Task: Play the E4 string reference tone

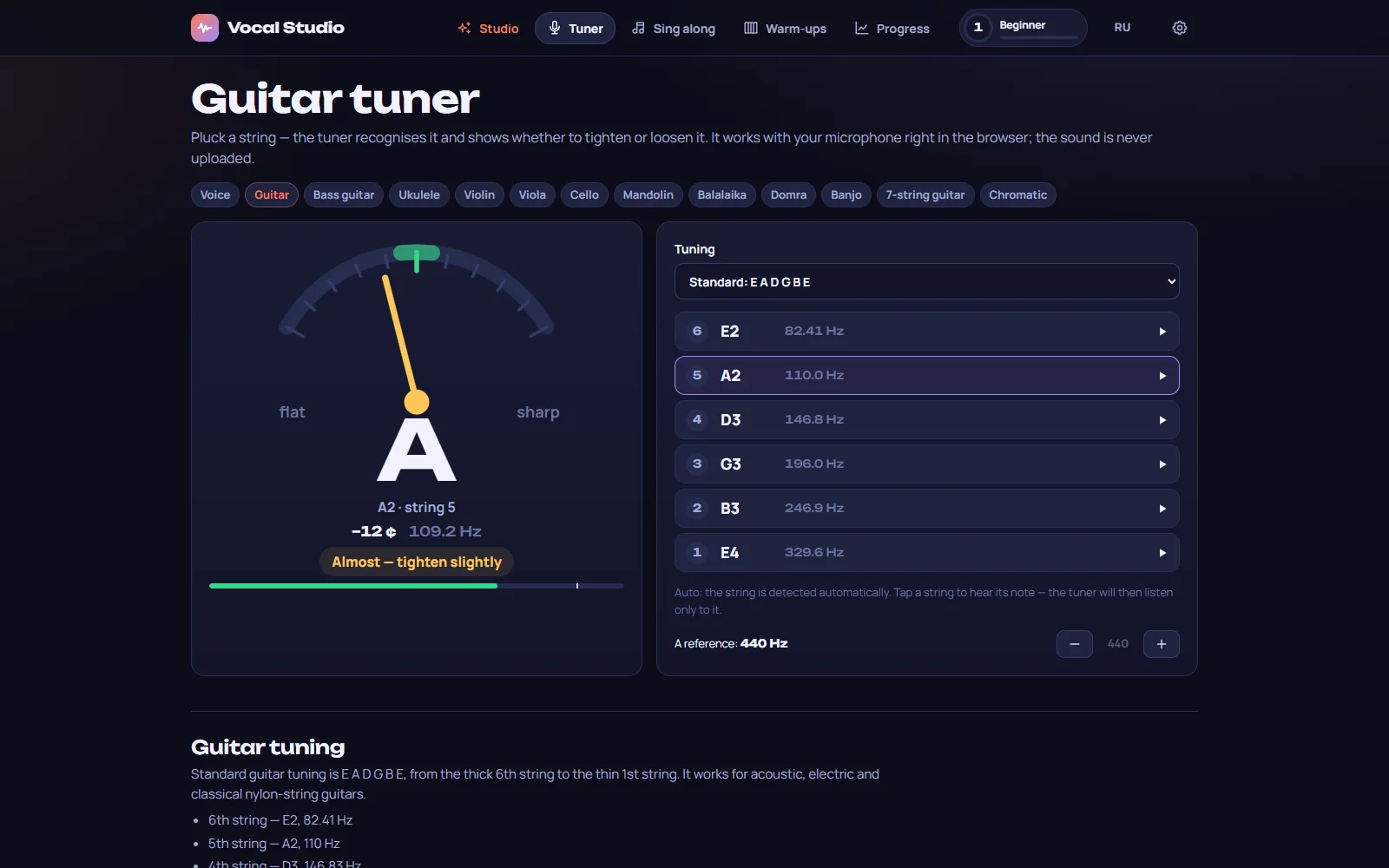Action: pos(1162,553)
